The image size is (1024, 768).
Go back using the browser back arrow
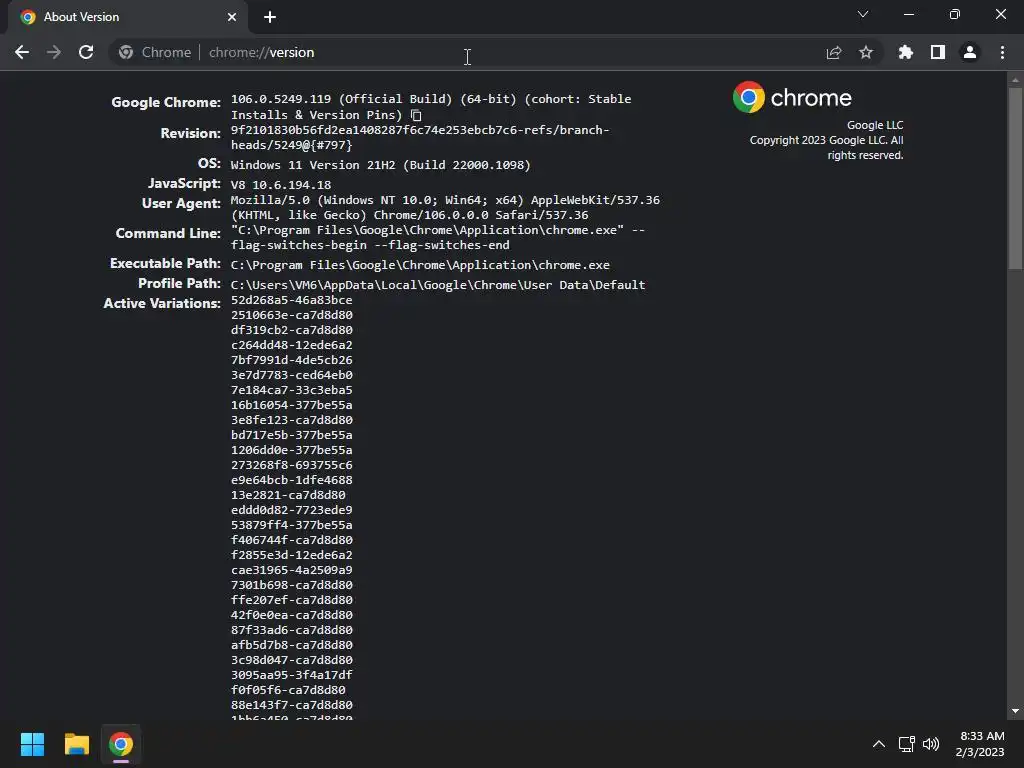[x=22, y=52]
